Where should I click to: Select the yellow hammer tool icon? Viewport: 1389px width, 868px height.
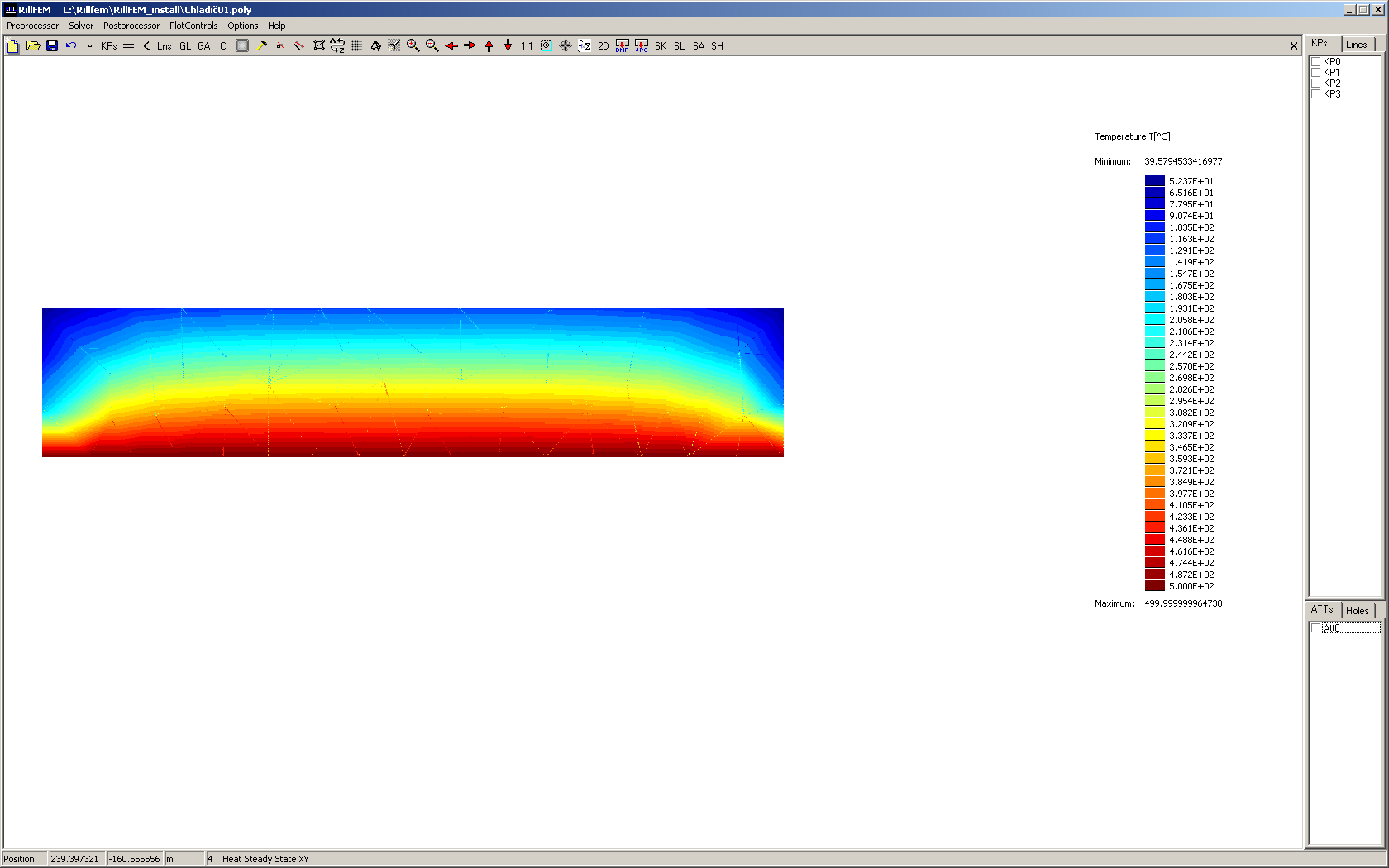(261, 46)
